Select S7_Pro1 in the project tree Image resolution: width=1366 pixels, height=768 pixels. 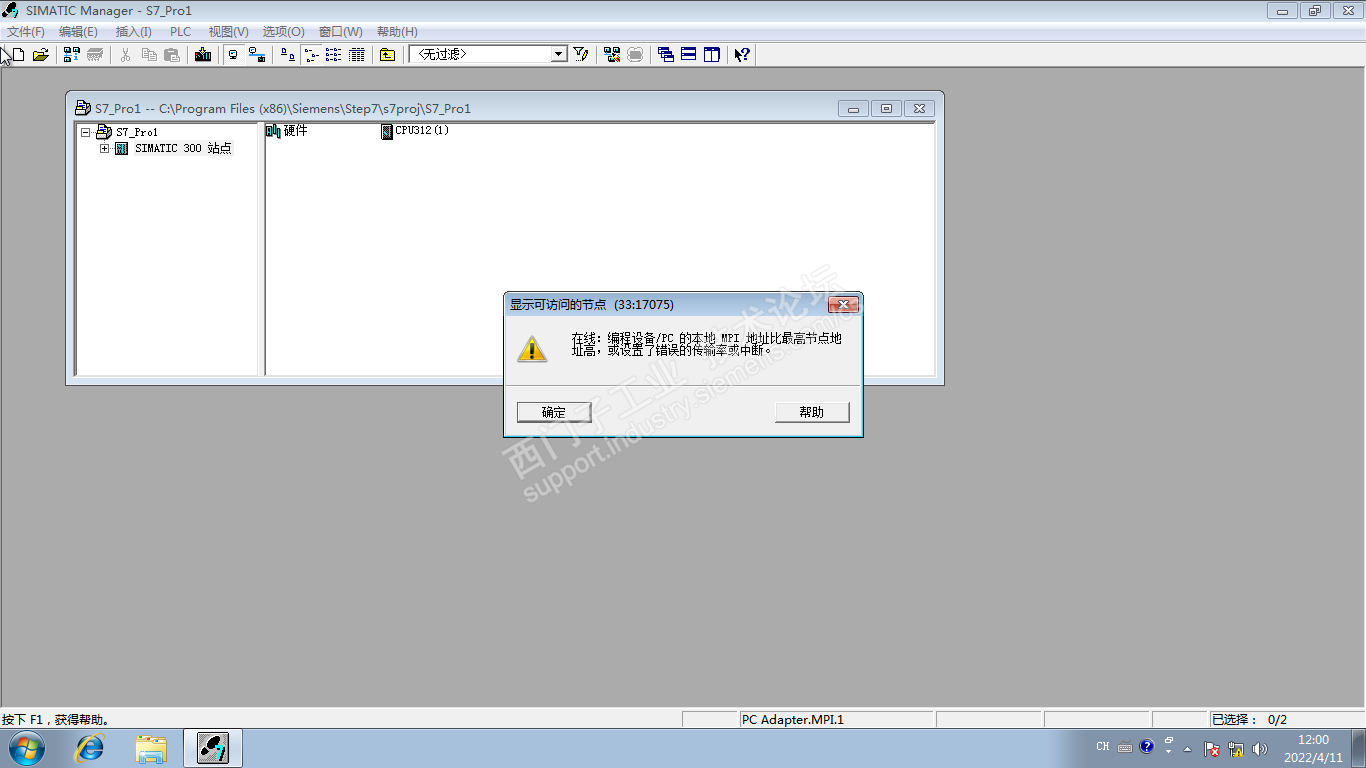pyautogui.click(x=137, y=132)
